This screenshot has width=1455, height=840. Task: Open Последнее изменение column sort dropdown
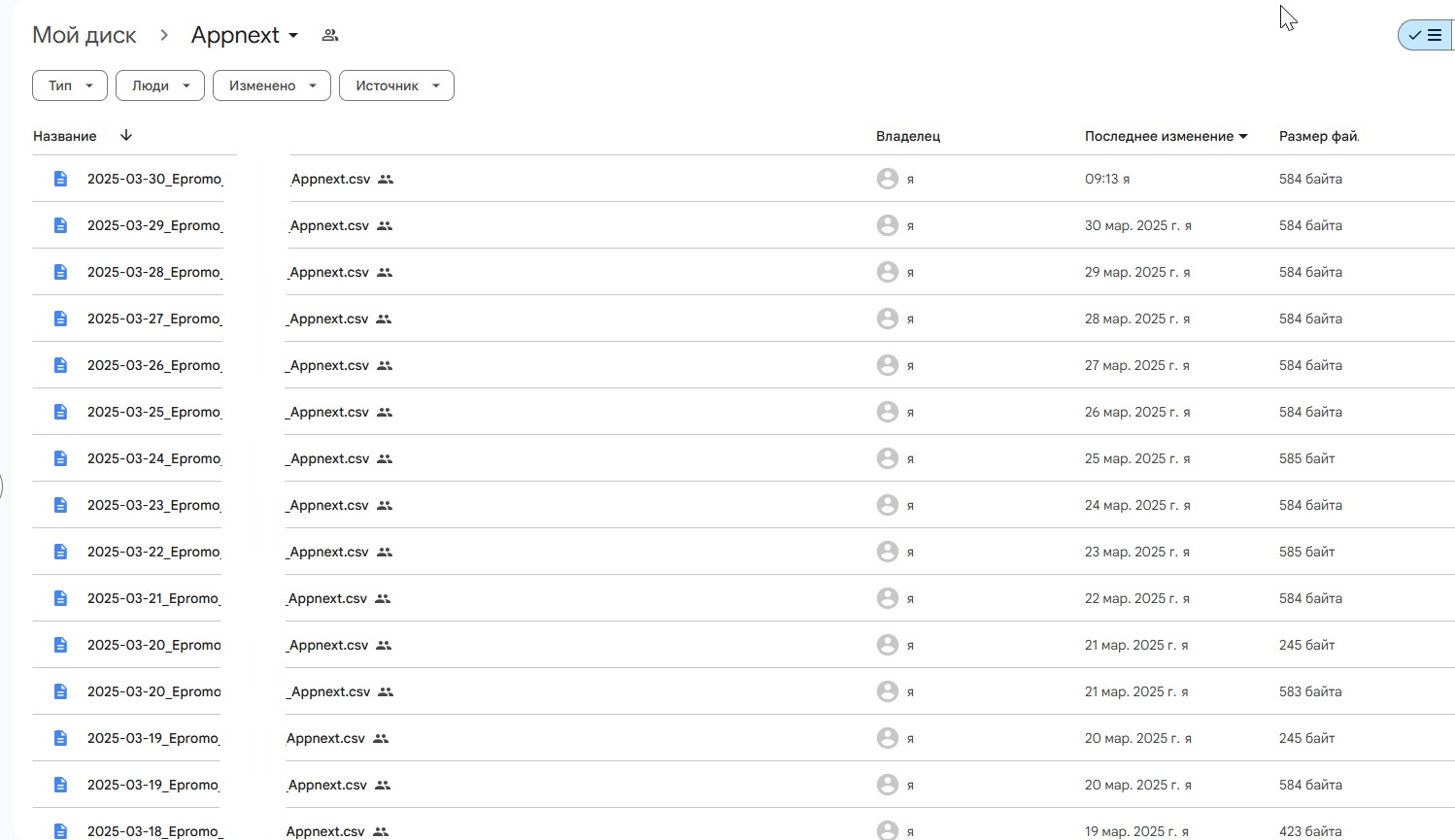[x=1243, y=137]
